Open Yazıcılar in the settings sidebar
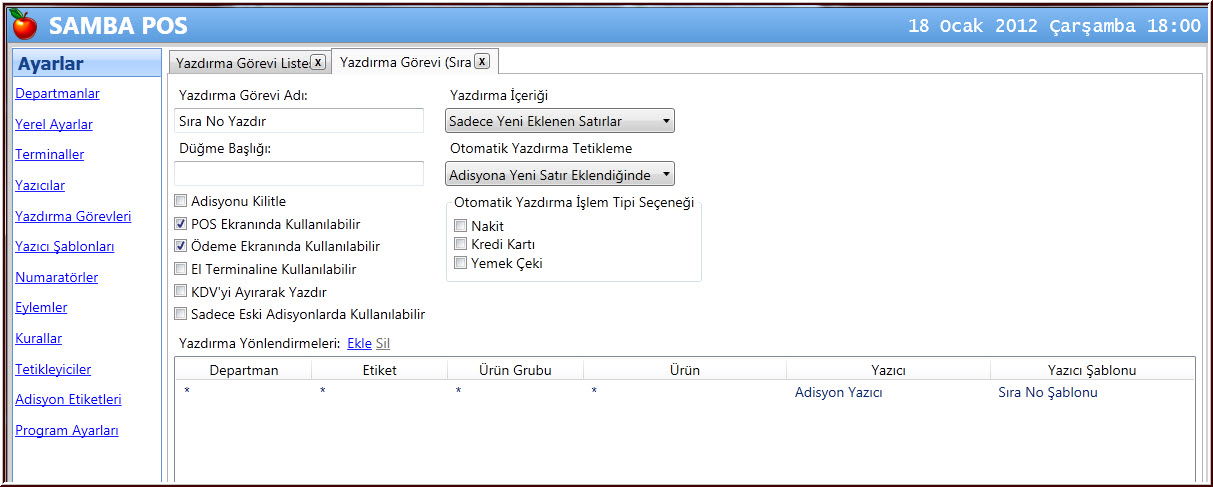 pos(40,185)
